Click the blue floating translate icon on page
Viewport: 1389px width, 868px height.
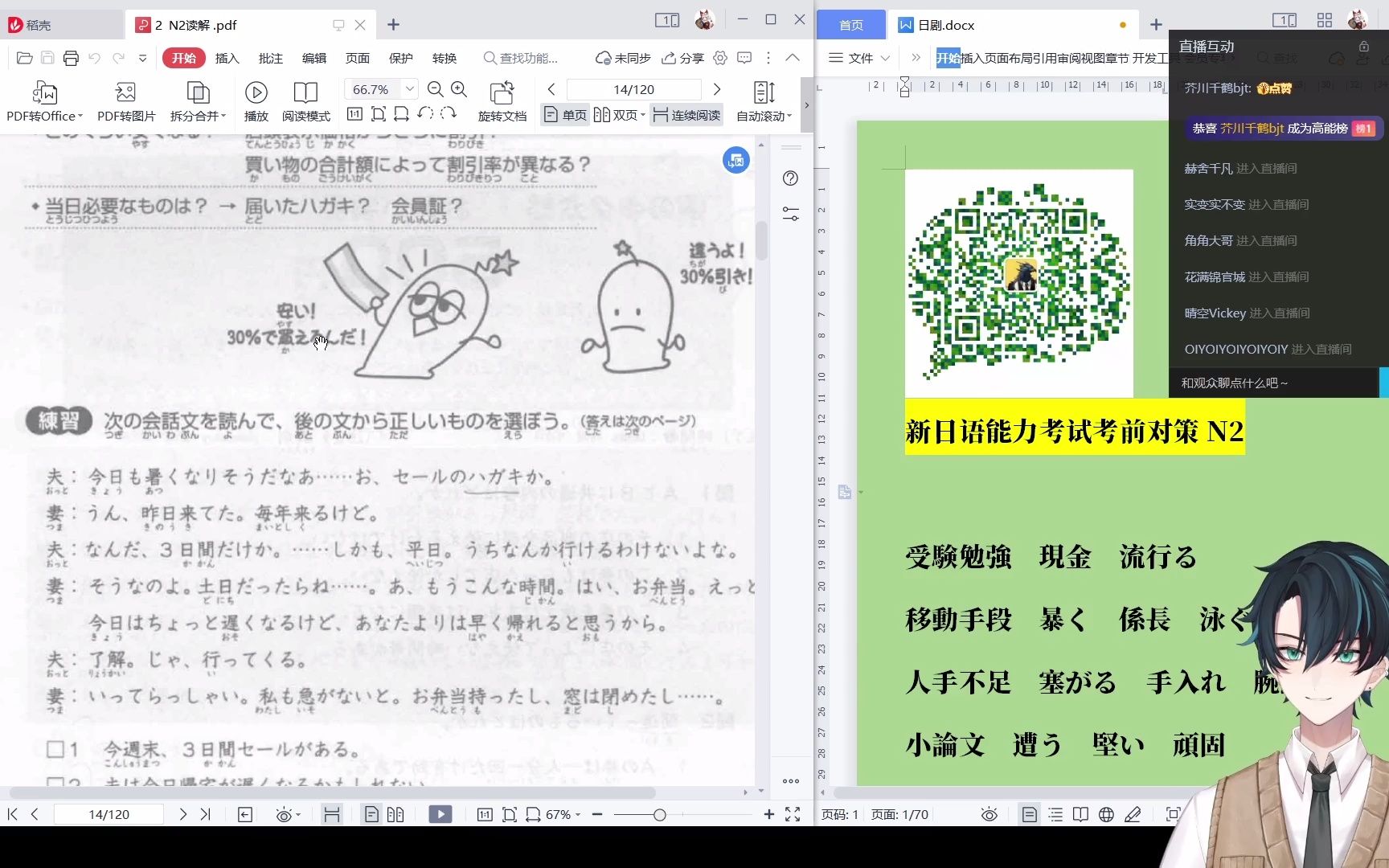pyautogui.click(x=735, y=161)
